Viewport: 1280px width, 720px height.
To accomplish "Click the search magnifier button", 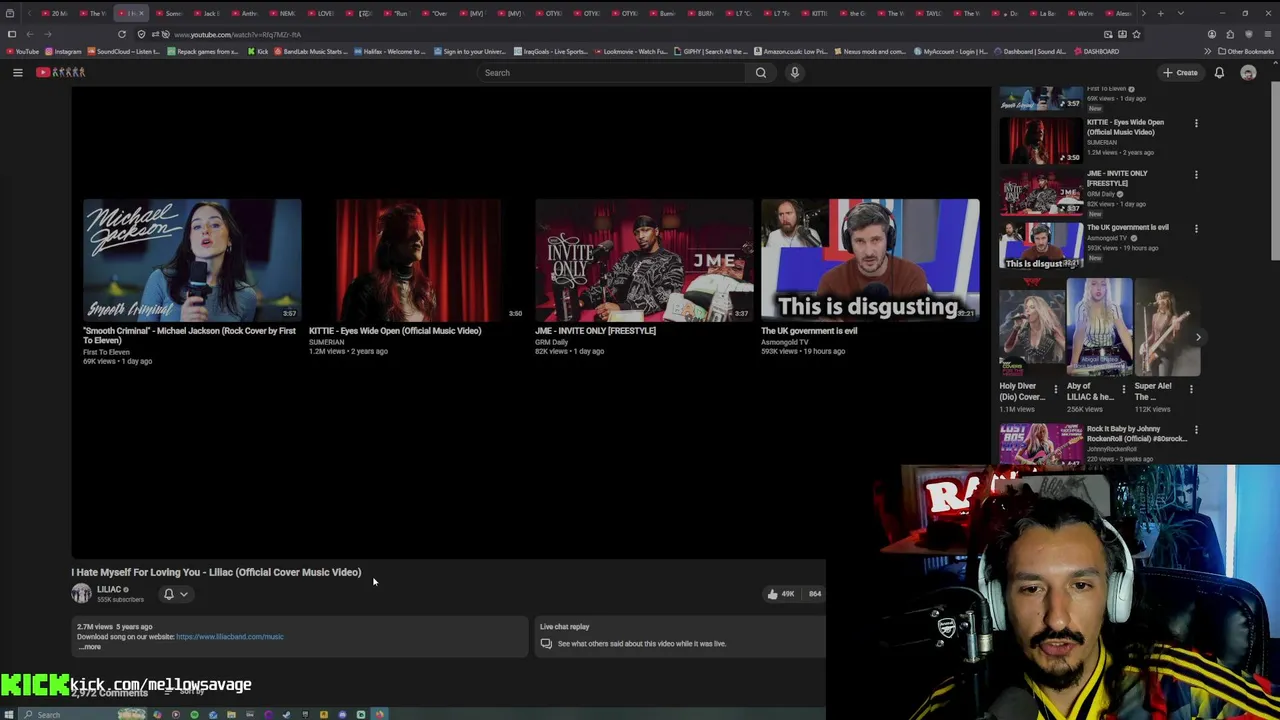I will tap(761, 72).
